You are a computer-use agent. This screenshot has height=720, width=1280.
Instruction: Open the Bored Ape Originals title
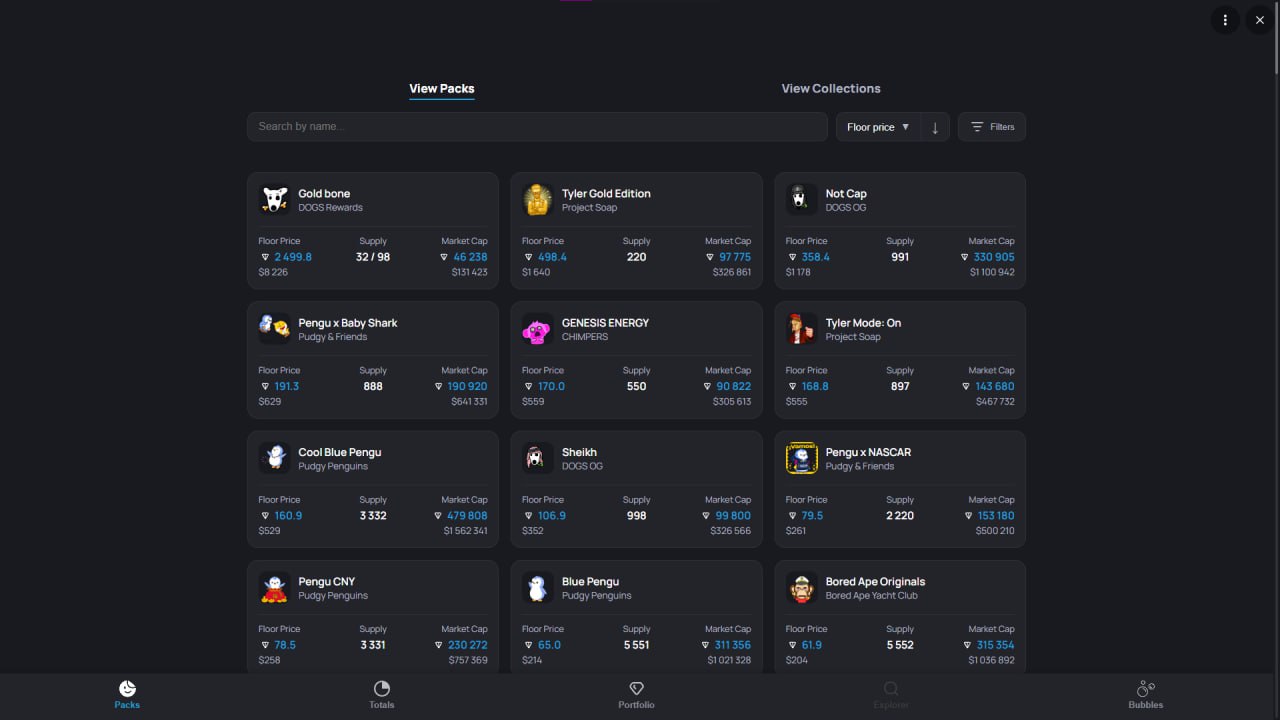(x=875, y=582)
